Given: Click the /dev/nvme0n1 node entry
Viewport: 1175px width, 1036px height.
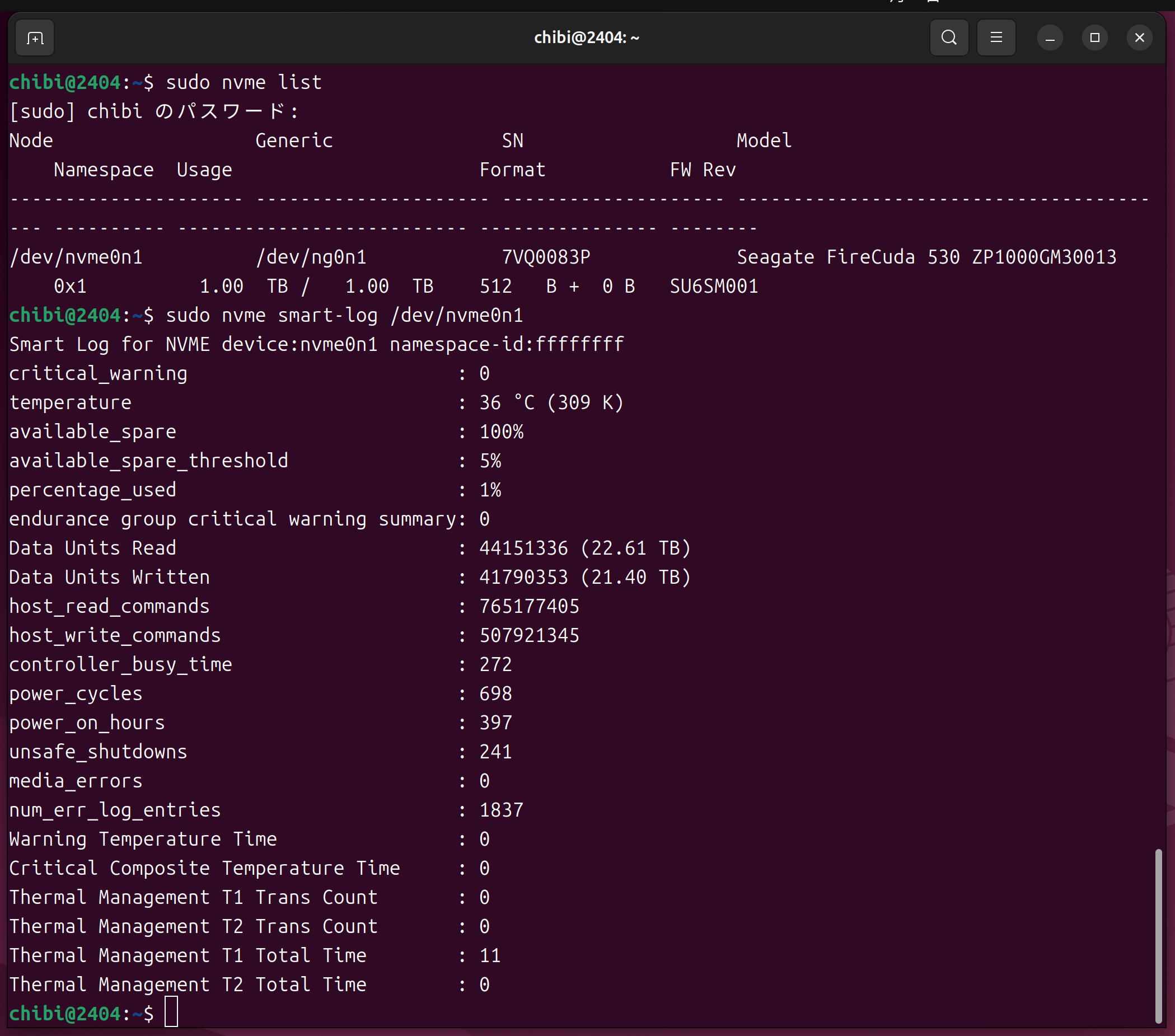Looking at the screenshot, I should 76,257.
